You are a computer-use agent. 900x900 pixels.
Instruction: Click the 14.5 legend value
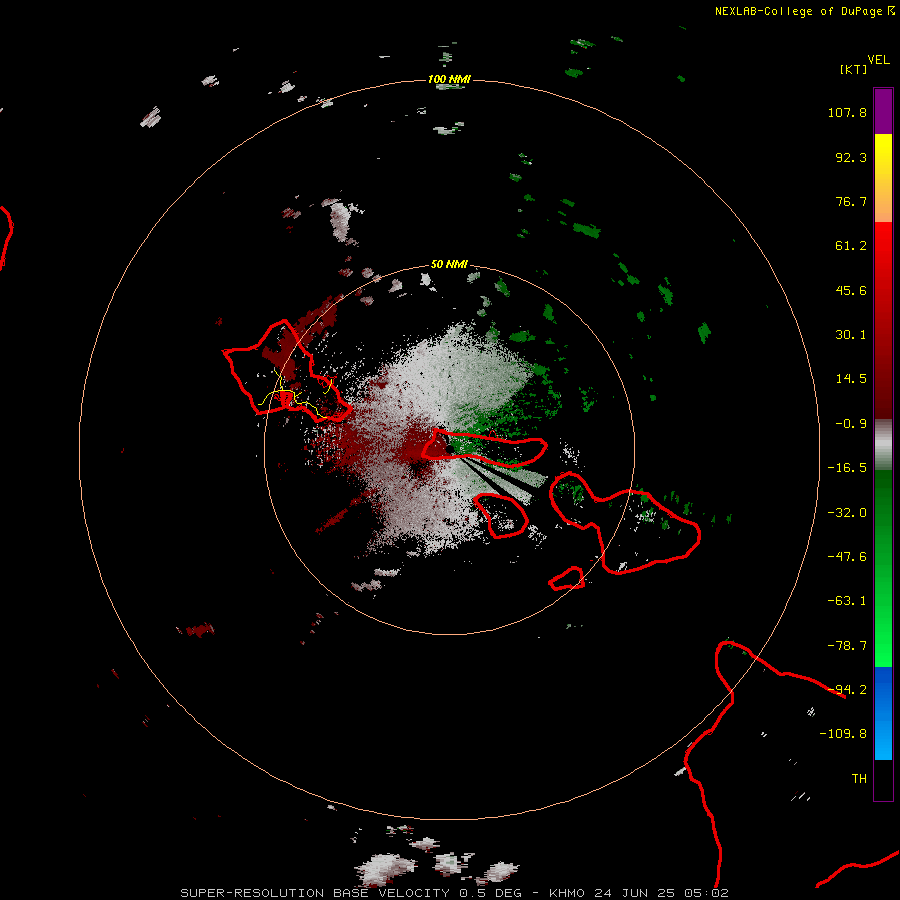tap(851, 379)
